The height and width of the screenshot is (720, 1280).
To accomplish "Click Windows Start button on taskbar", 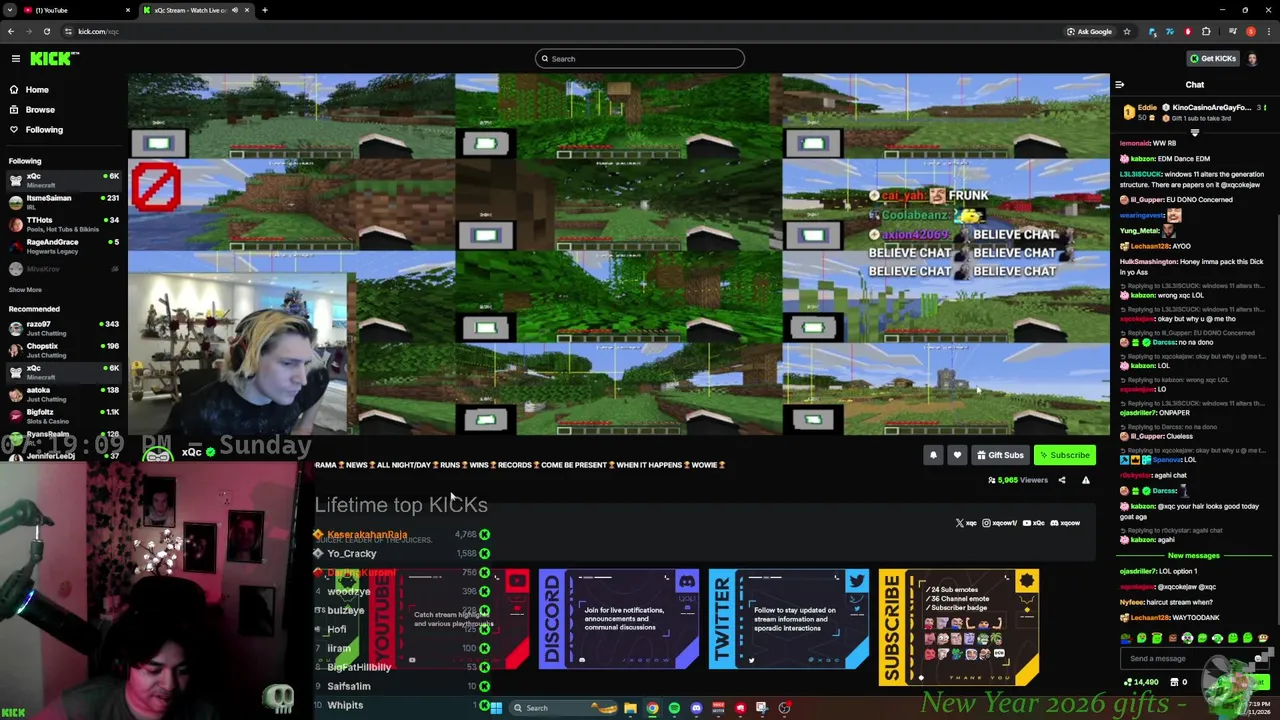I will [x=495, y=708].
